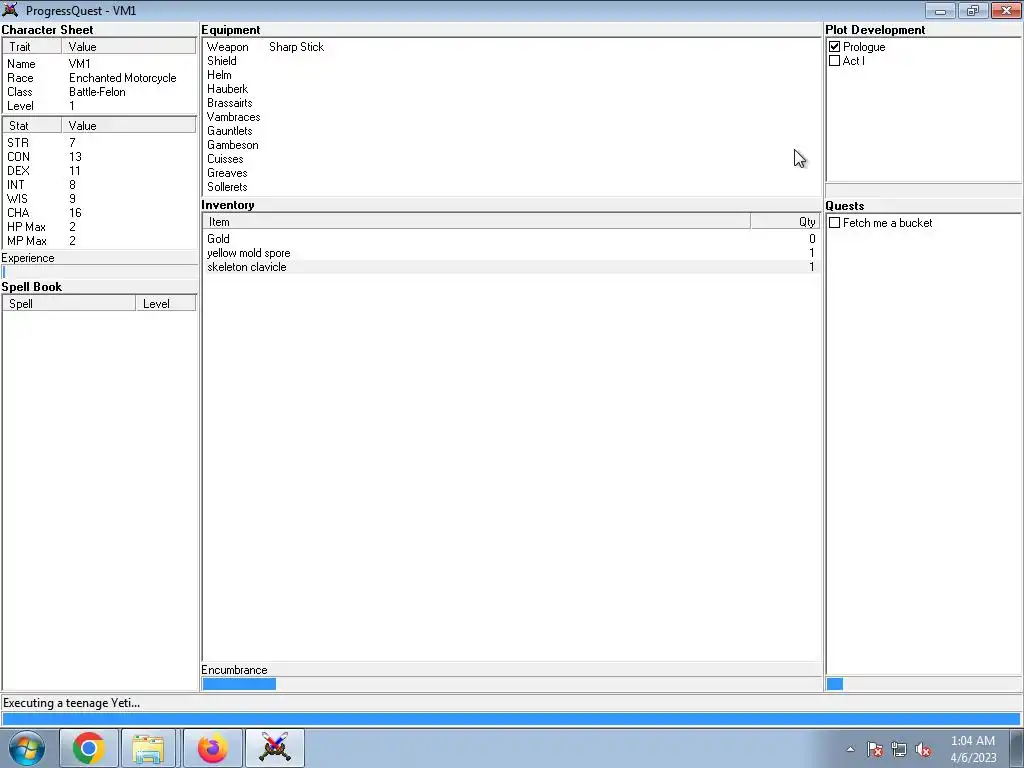Select Sollerets equipment row
This screenshot has width=1024, height=768.
coord(511,187)
